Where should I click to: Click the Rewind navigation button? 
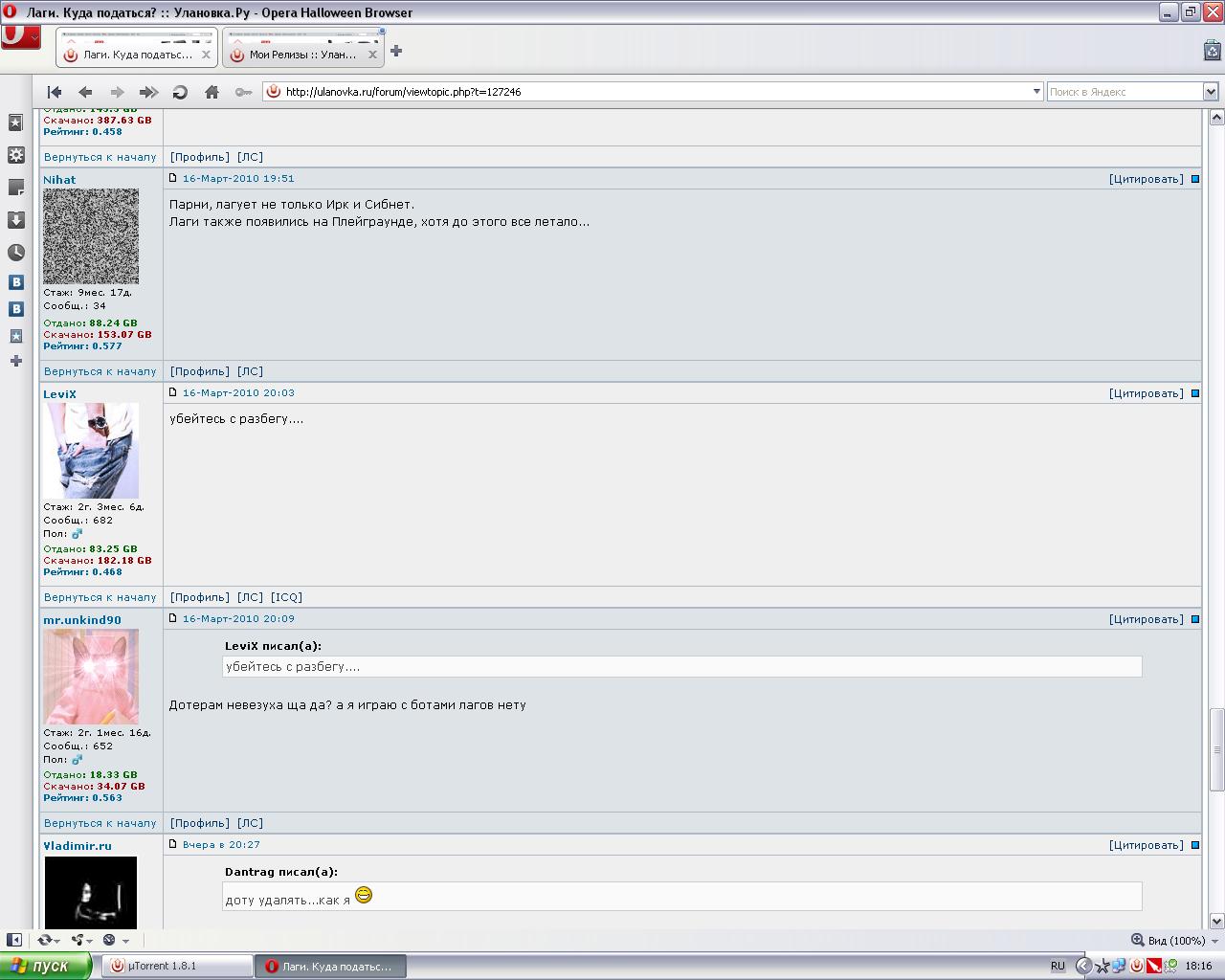coord(55,92)
